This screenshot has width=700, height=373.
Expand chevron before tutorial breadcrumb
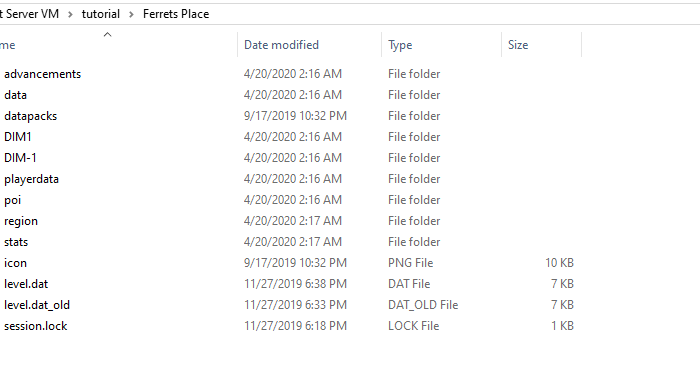71,14
